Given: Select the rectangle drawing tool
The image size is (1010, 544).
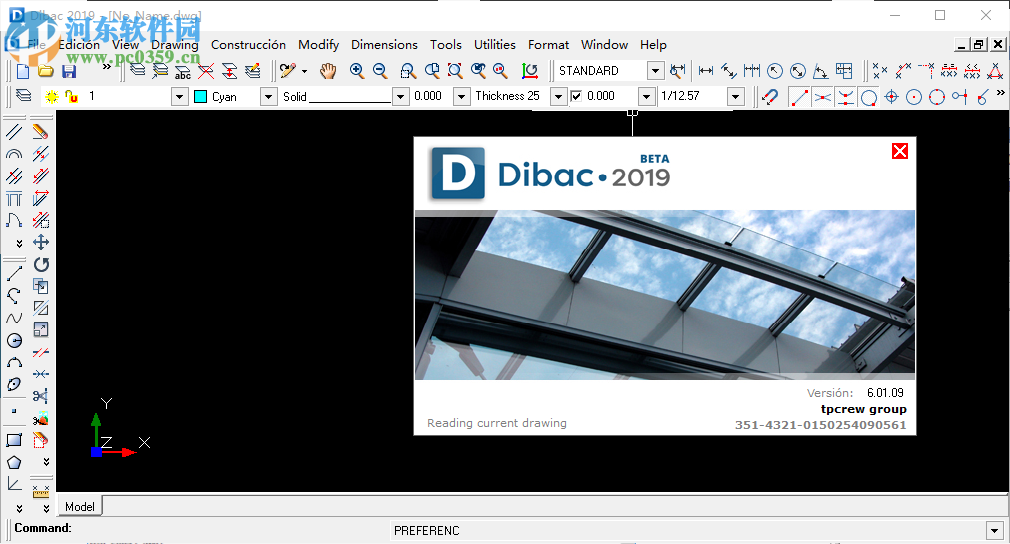Looking at the screenshot, I should click(14, 440).
